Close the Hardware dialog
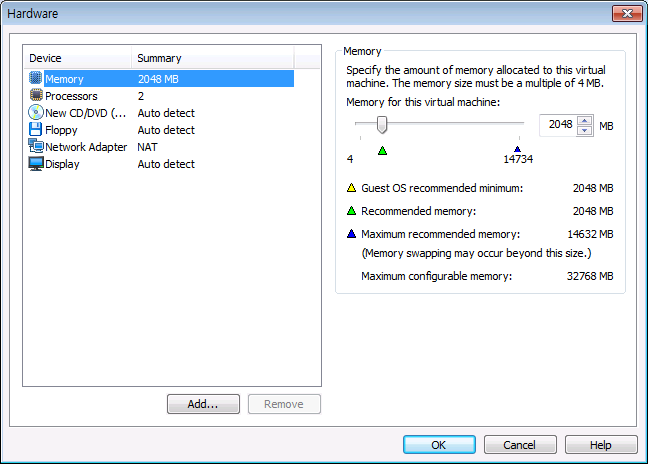This screenshot has width=648, height=464. (627, 13)
